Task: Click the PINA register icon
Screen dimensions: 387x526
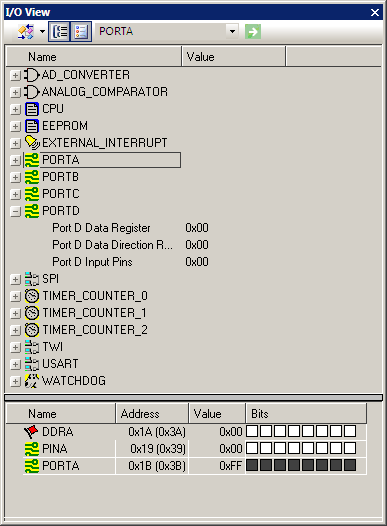Action: (x=32, y=449)
